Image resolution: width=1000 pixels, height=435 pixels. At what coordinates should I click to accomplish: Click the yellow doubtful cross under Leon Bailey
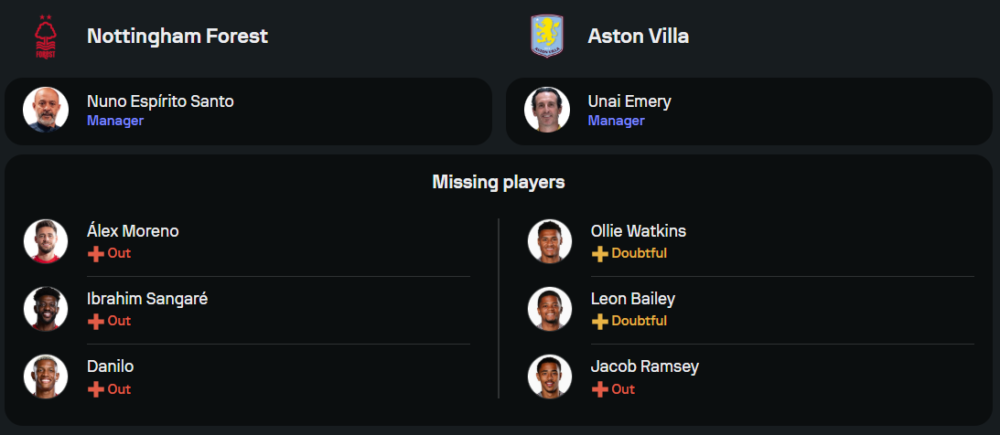[x=600, y=322]
